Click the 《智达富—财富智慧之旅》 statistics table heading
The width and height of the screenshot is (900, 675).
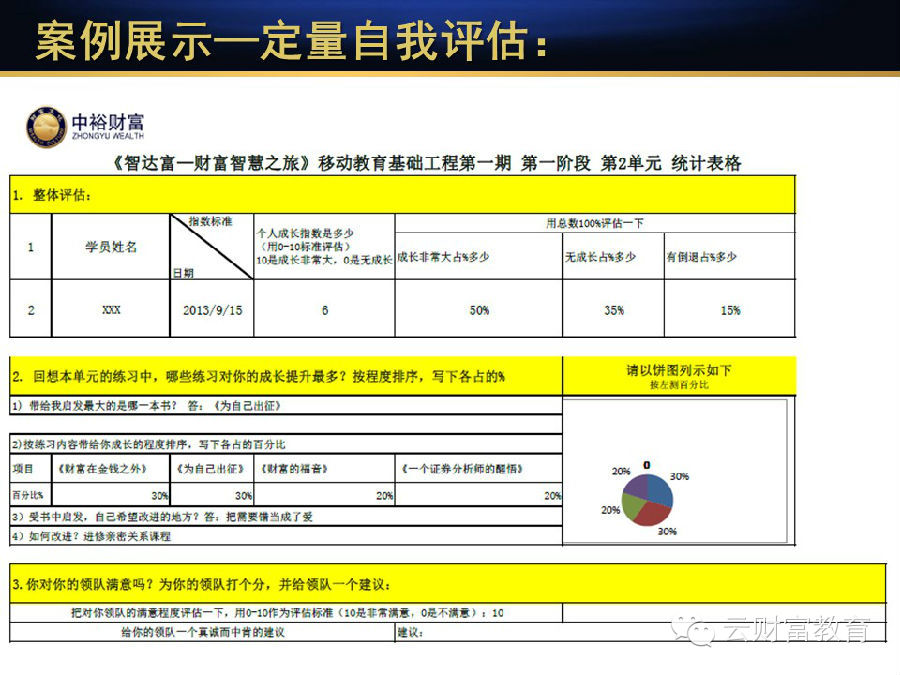point(425,163)
